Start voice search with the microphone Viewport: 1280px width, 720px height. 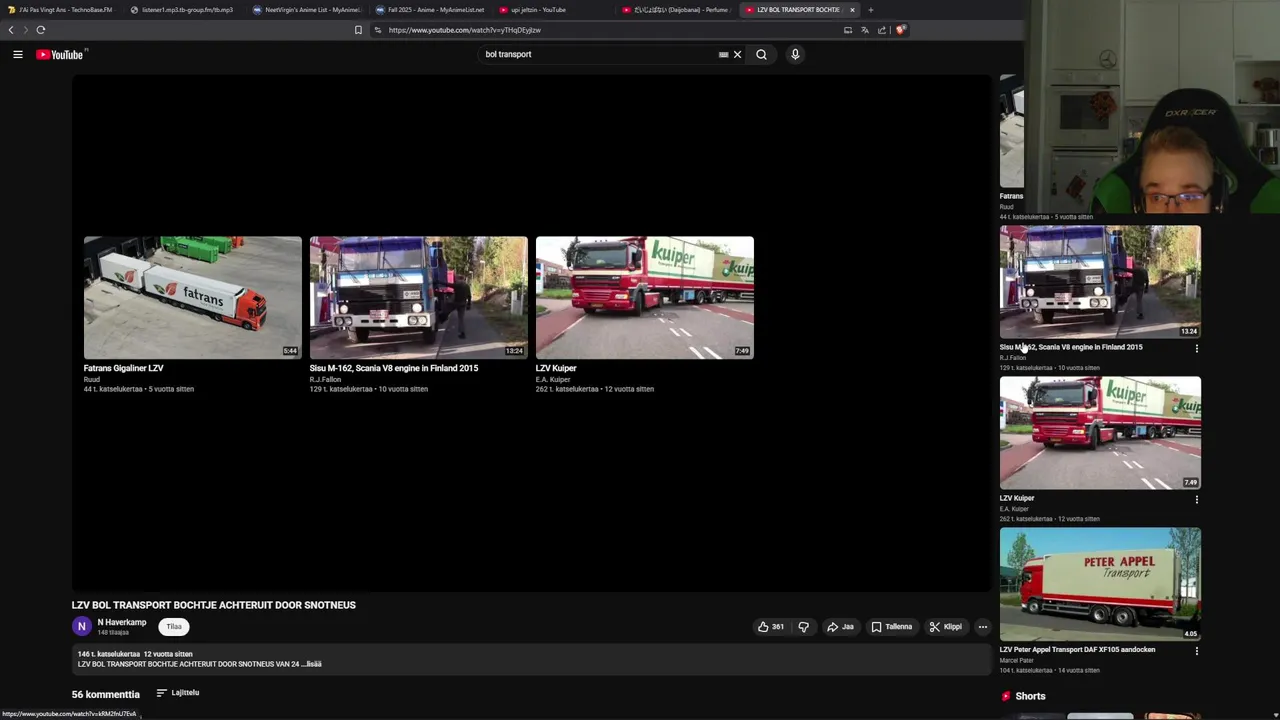click(795, 55)
